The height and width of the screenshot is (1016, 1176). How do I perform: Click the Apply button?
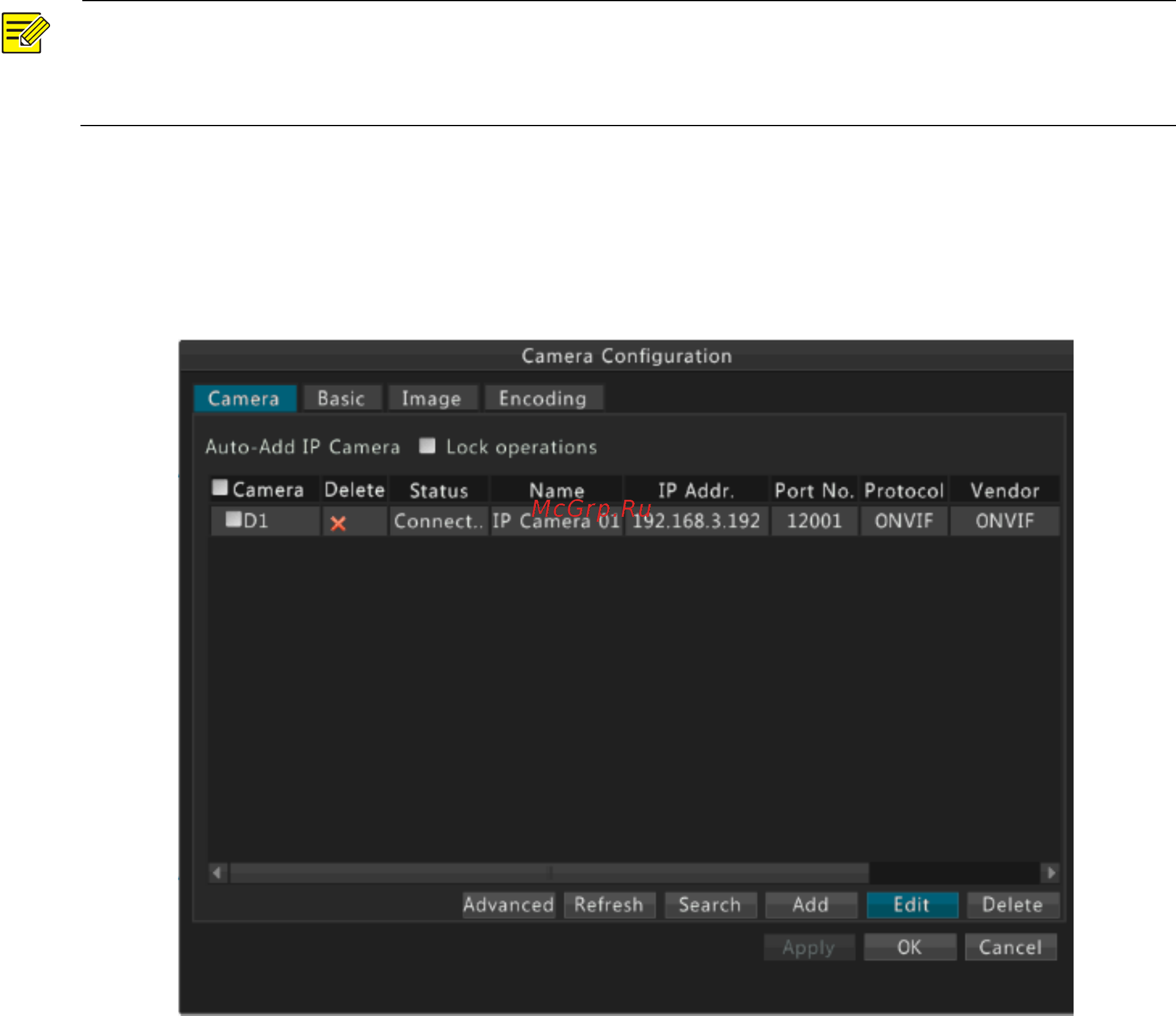click(x=809, y=947)
